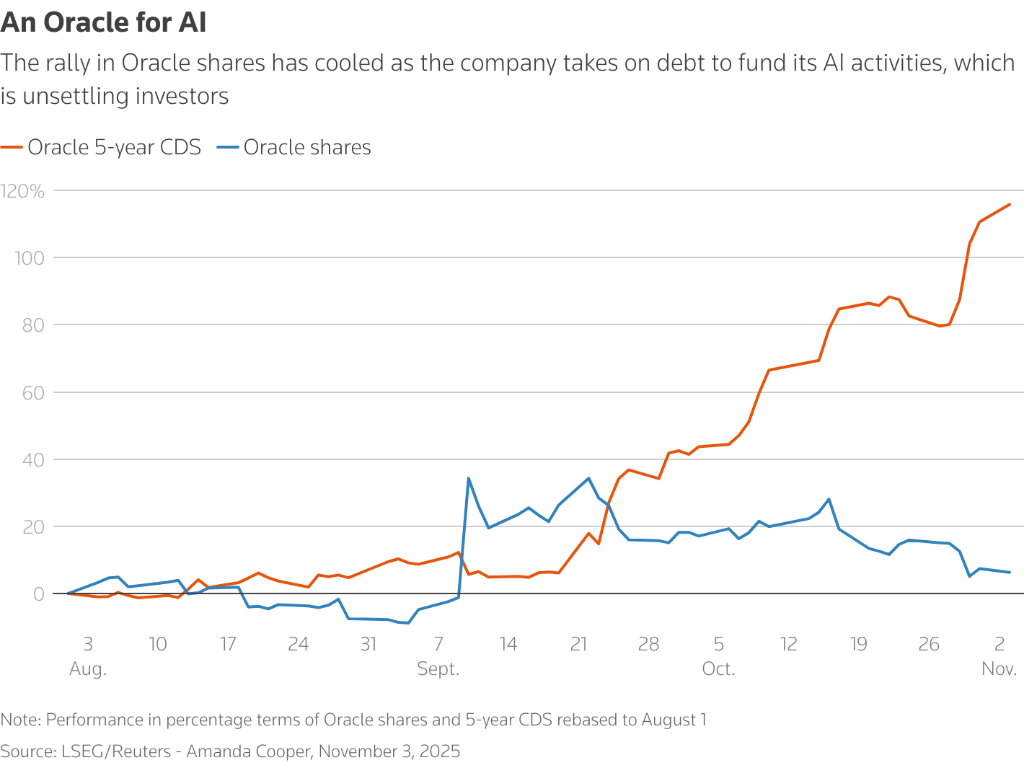
Task: Click the blue line's sharp September spike peak
Action: pos(468,478)
